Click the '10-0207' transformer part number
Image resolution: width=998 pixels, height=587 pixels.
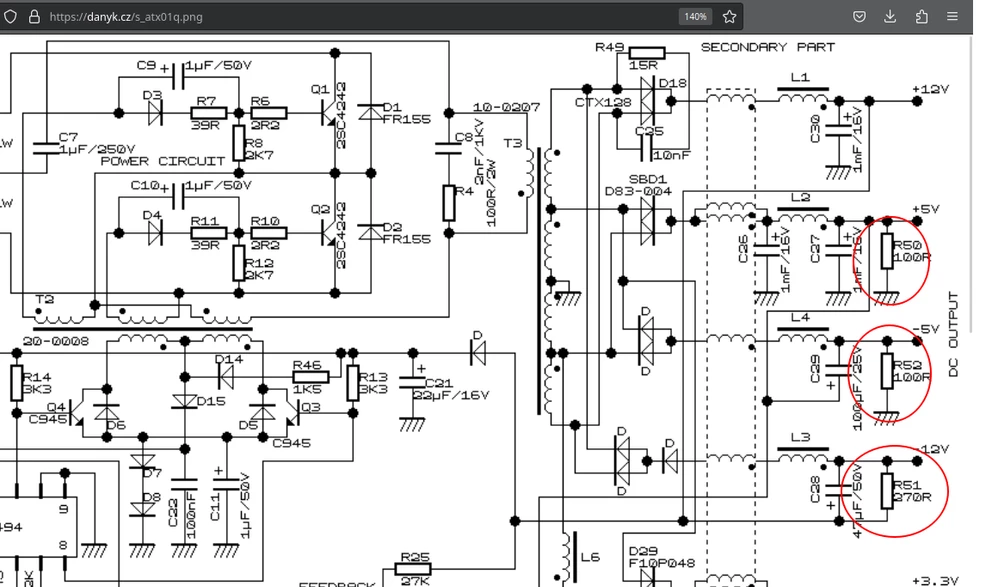pyautogui.click(x=506, y=108)
